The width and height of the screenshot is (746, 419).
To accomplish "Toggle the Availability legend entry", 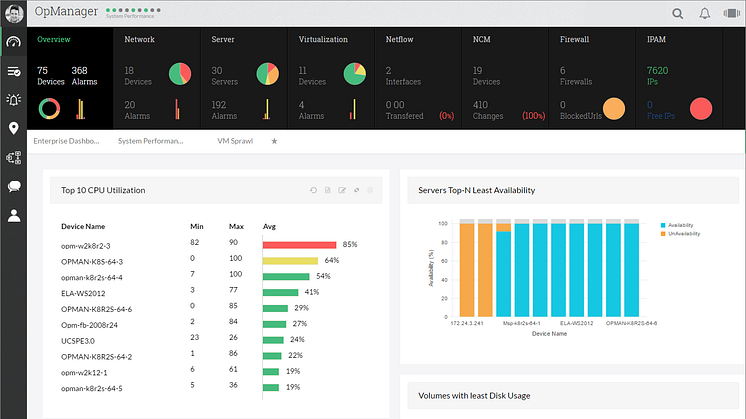I will (677, 225).
